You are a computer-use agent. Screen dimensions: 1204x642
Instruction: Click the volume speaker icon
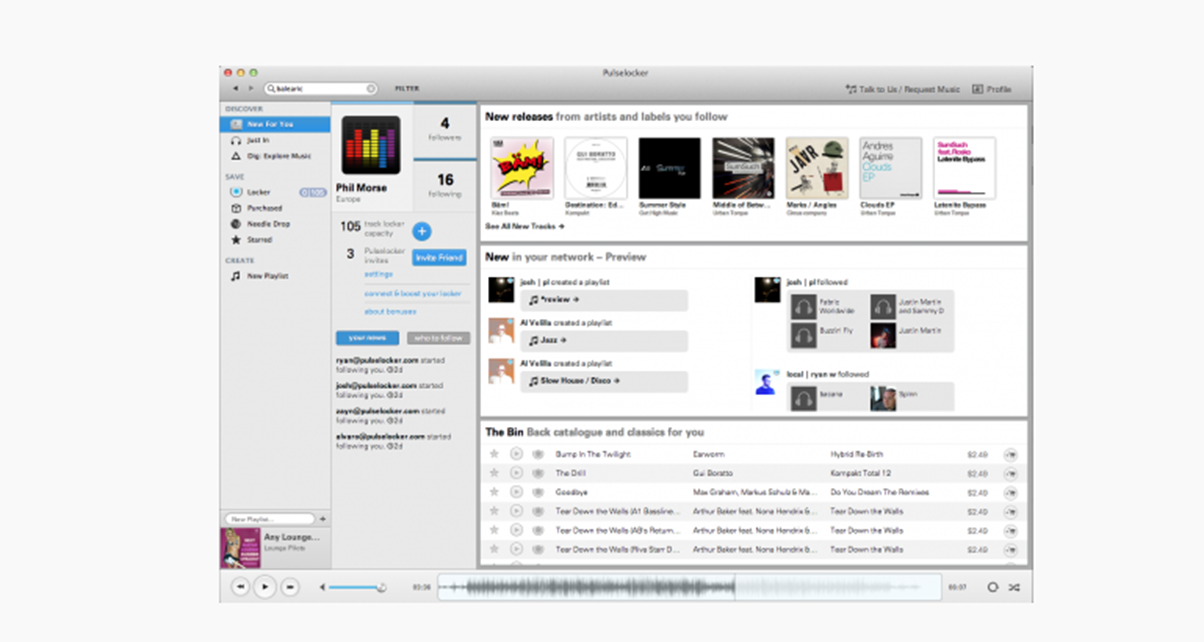[x=322, y=587]
